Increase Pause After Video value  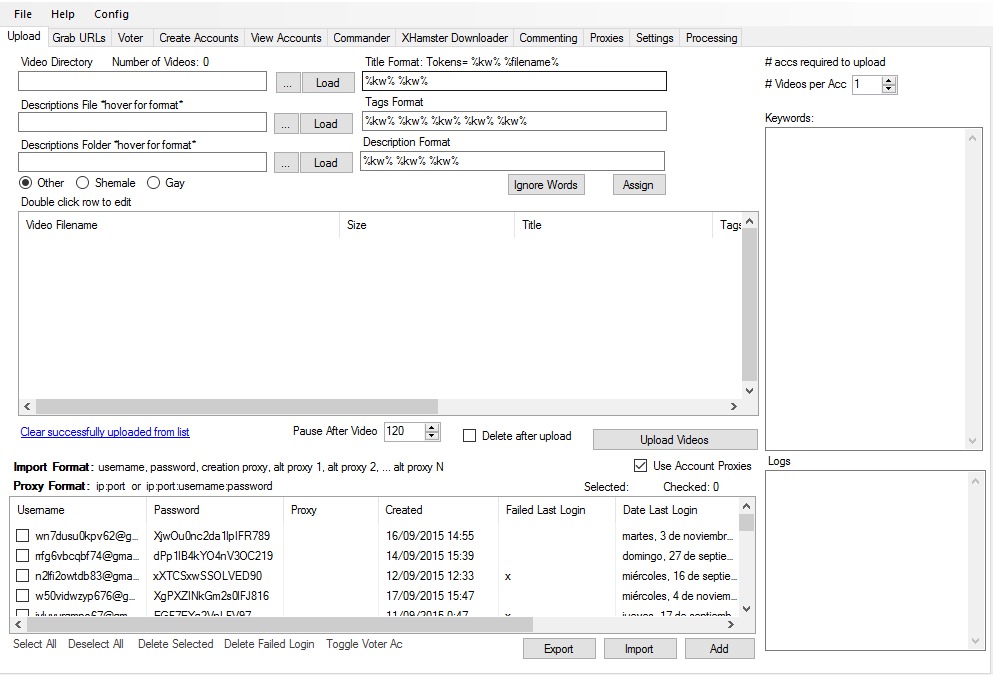click(x=432, y=427)
